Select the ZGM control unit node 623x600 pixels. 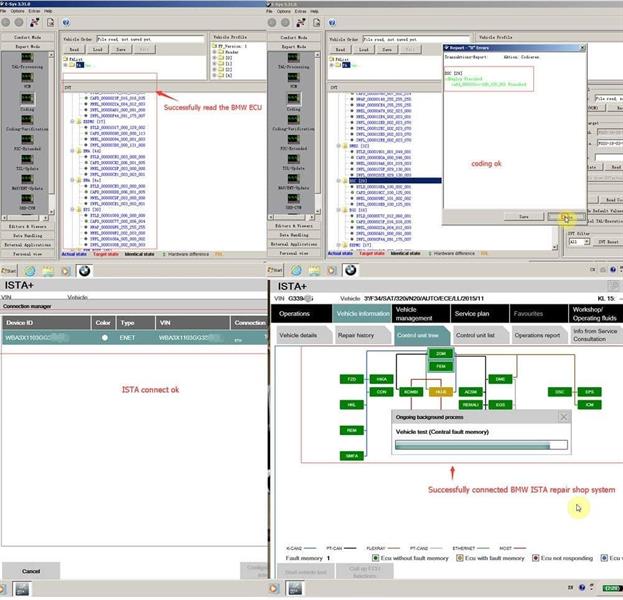[441, 354]
